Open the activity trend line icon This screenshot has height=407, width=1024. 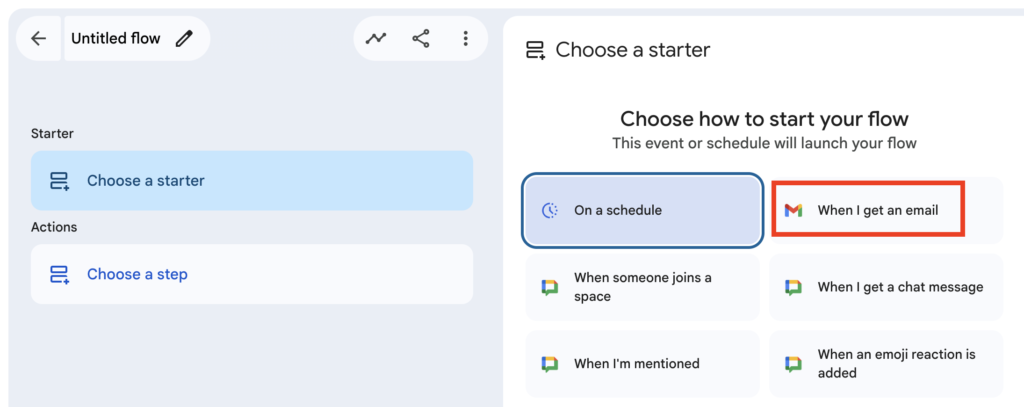click(x=376, y=39)
